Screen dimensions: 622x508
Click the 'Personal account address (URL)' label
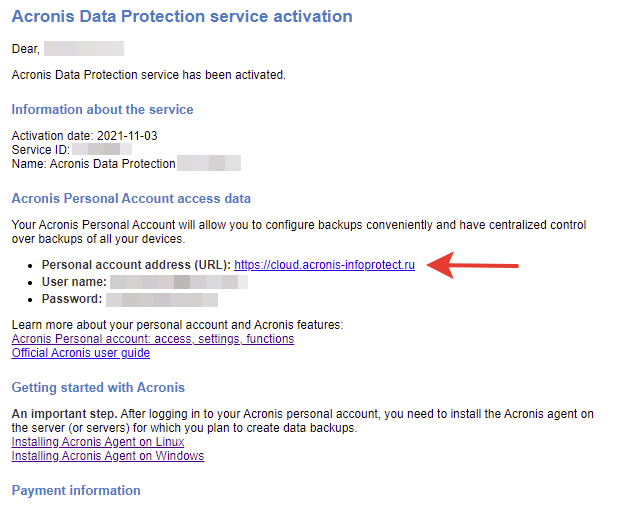tap(136, 265)
